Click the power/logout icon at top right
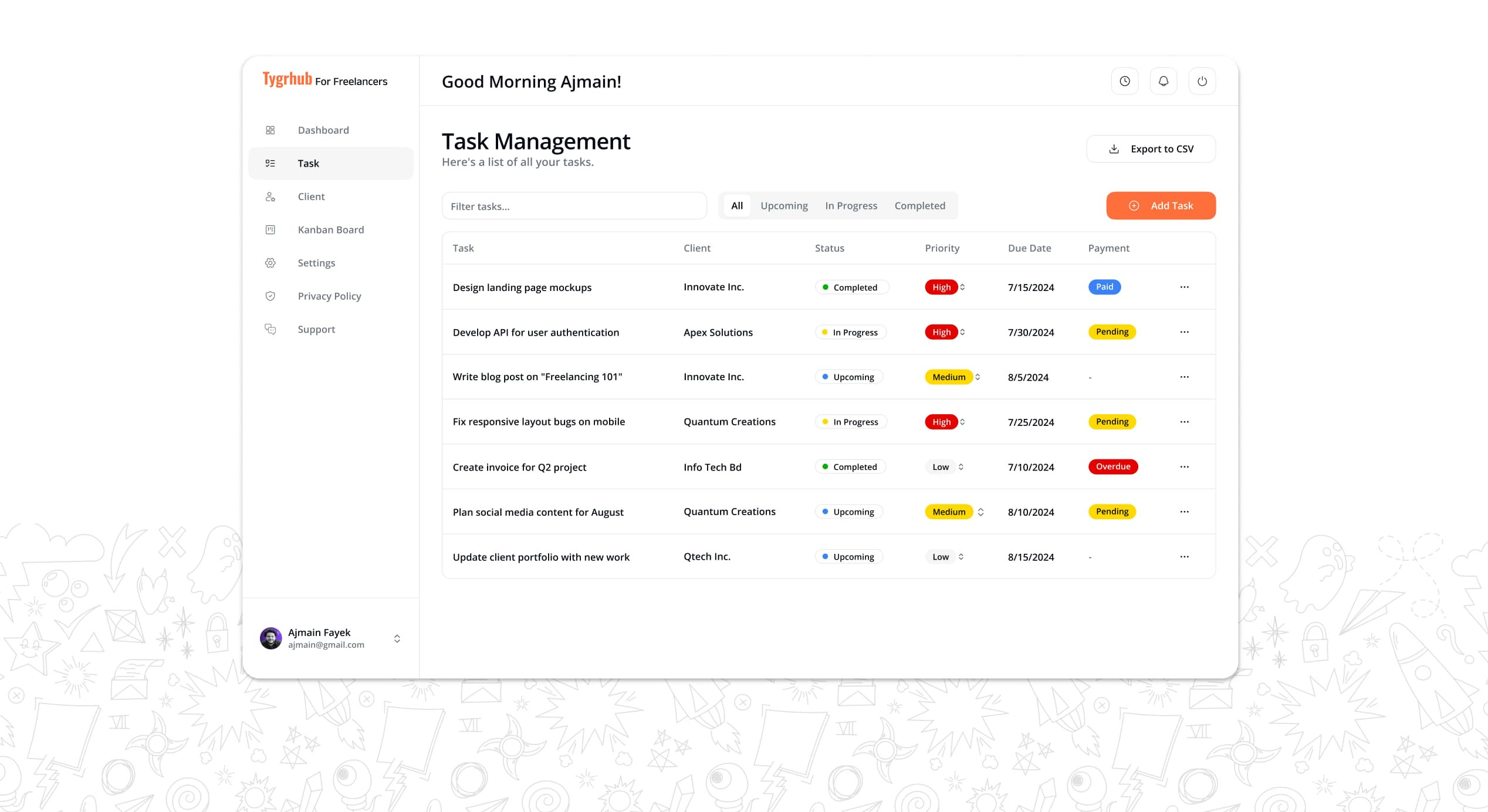 [1202, 81]
